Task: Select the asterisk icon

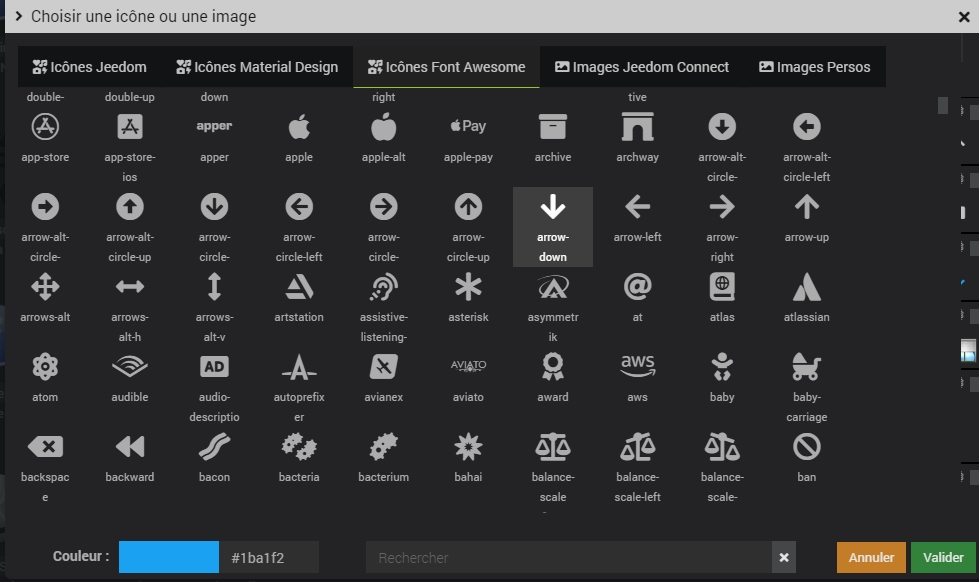Action: click(x=468, y=287)
